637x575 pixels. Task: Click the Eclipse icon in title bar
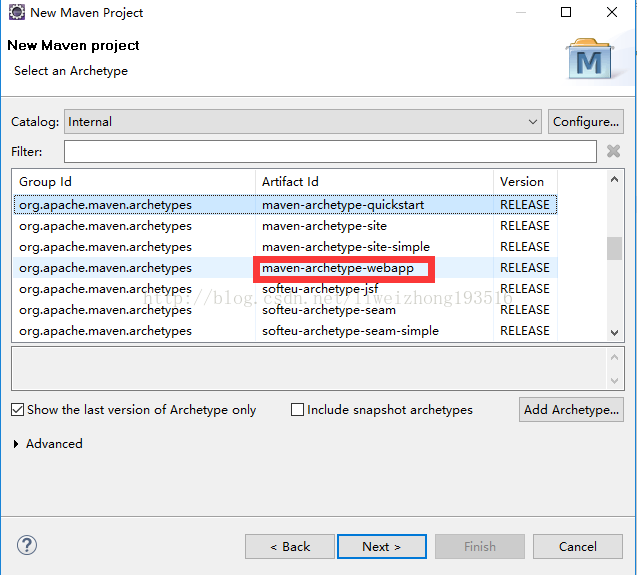(17, 12)
